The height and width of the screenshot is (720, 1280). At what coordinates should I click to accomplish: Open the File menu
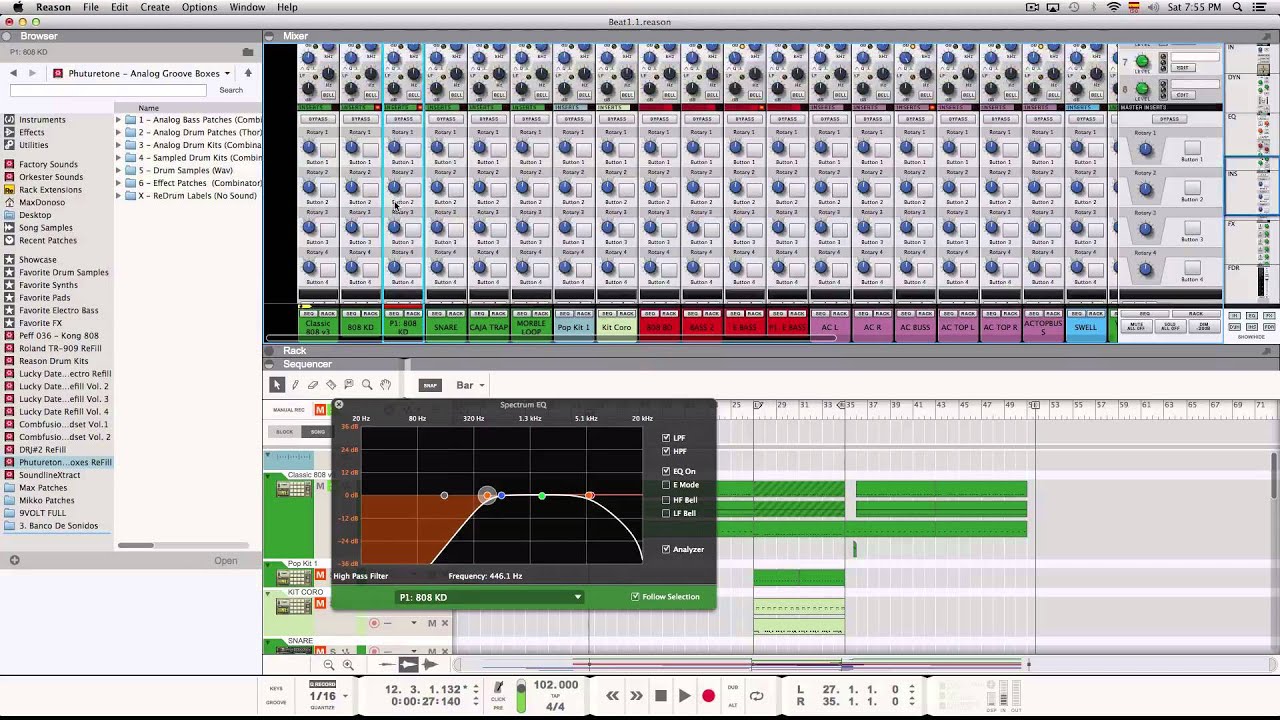pyautogui.click(x=91, y=7)
